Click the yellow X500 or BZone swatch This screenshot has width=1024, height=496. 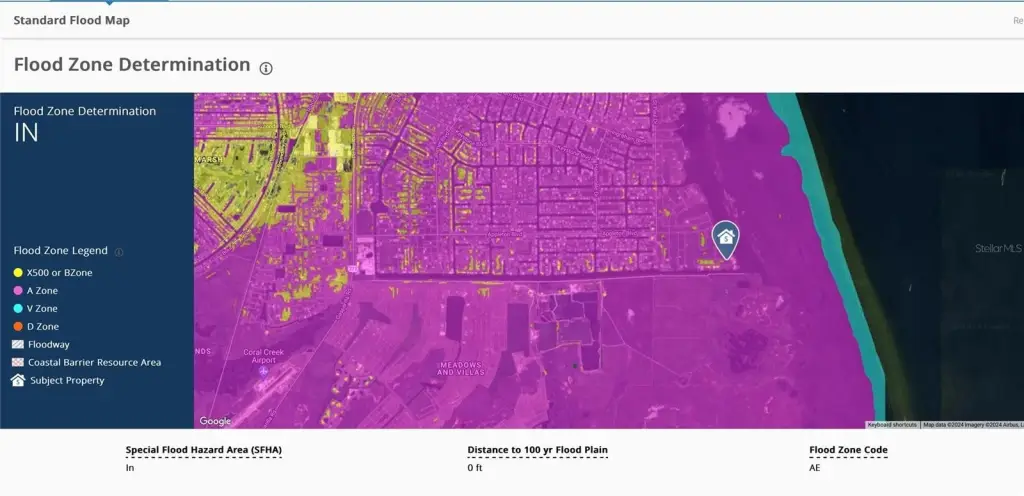[18, 273]
